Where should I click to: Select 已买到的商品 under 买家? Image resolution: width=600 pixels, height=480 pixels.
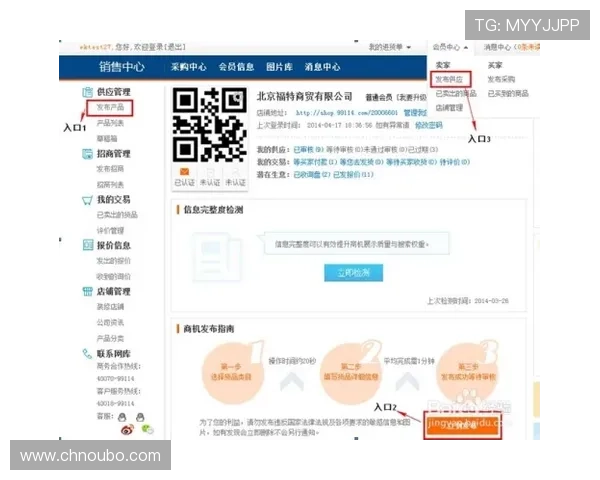pyautogui.click(x=508, y=93)
